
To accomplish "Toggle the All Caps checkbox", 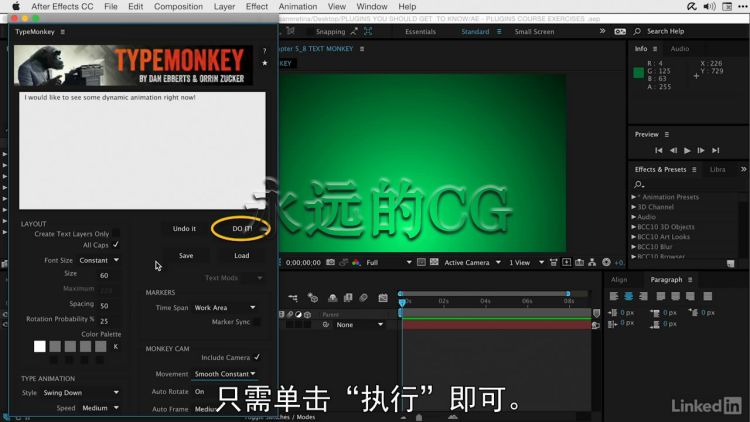I will pos(116,244).
